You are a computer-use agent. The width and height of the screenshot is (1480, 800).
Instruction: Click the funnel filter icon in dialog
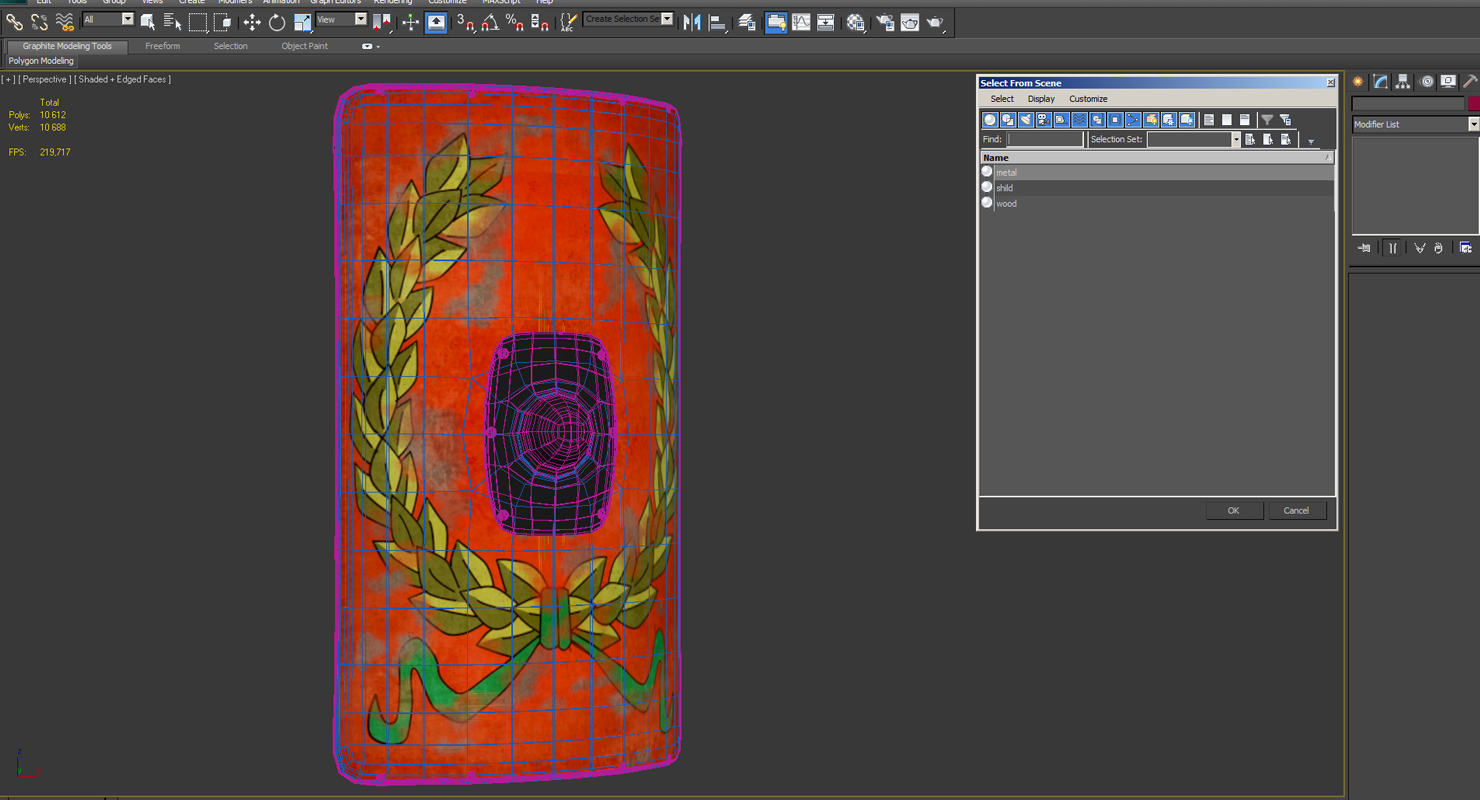[x=1267, y=120]
